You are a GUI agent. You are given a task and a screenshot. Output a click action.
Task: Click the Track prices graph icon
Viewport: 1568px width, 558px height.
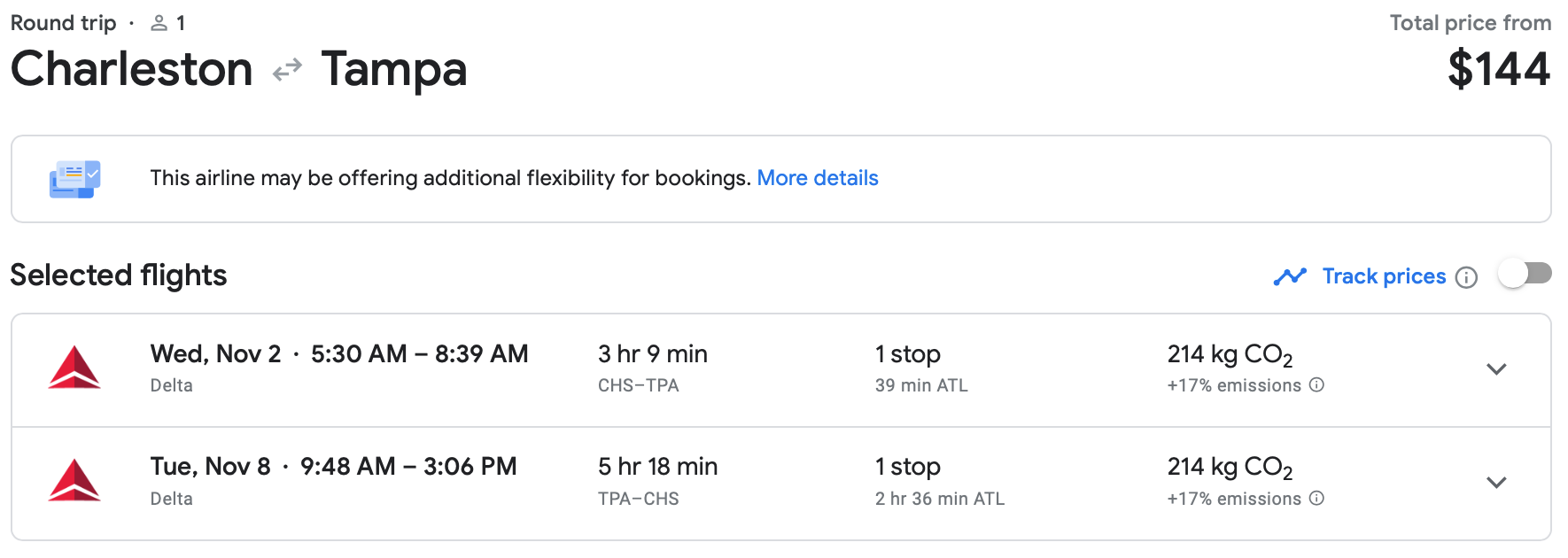(x=1290, y=277)
